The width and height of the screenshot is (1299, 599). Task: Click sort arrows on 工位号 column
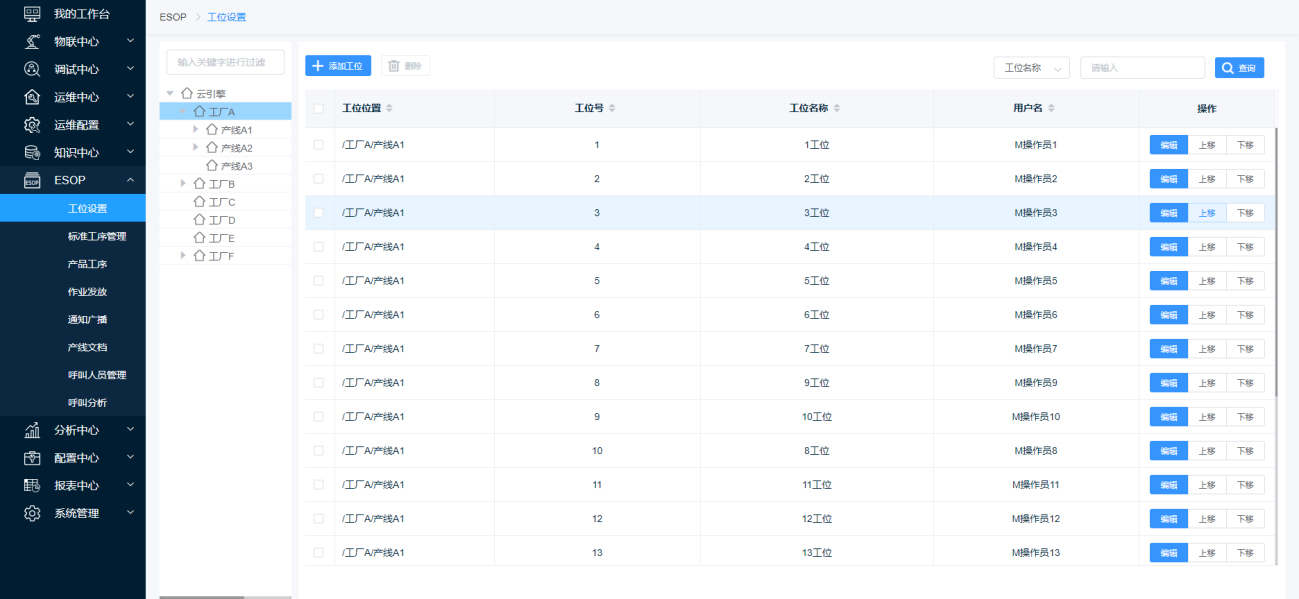pyautogui.click(x=612, y=108)
